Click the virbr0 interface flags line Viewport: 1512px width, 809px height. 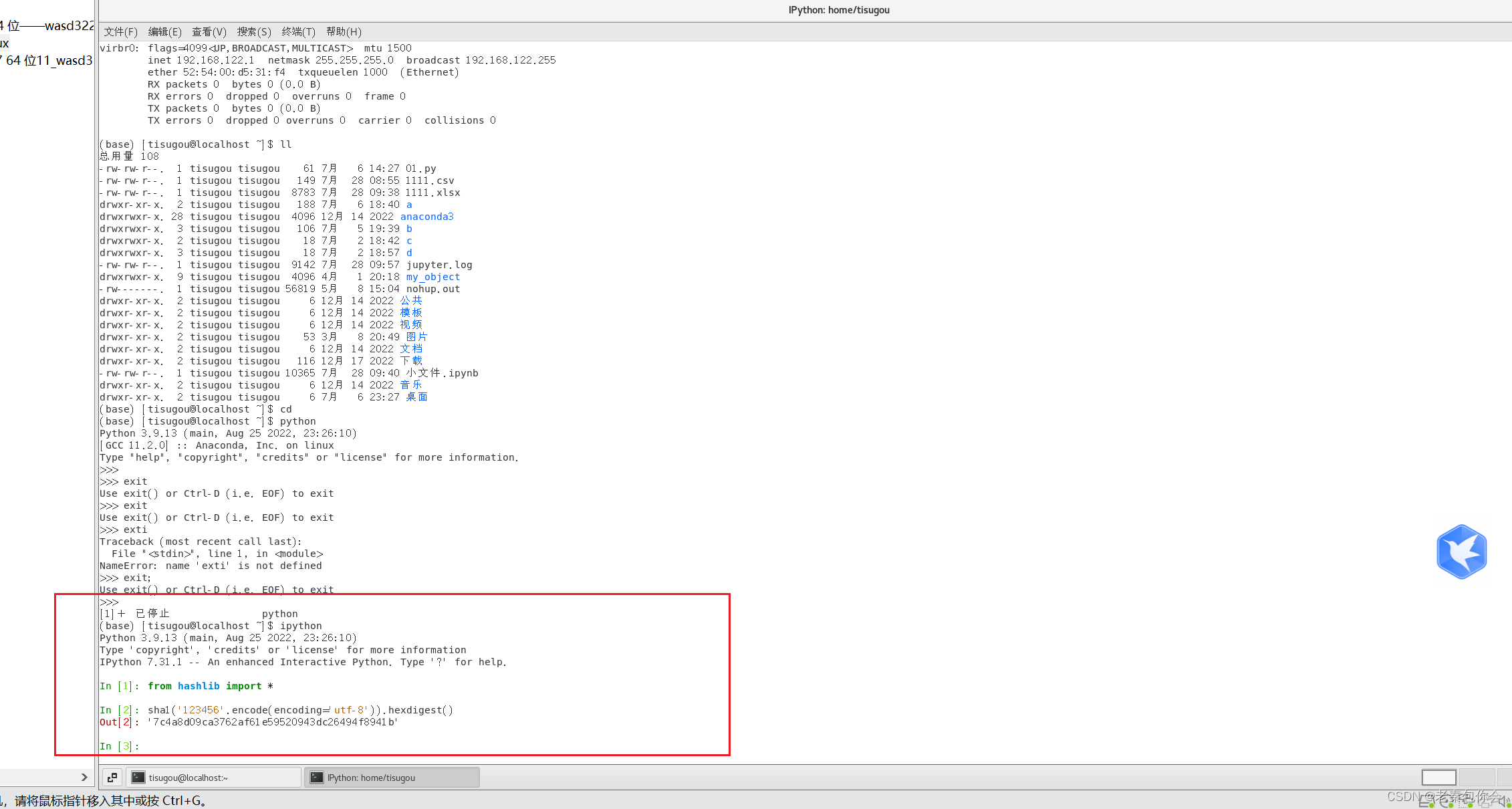coord(255,48)
